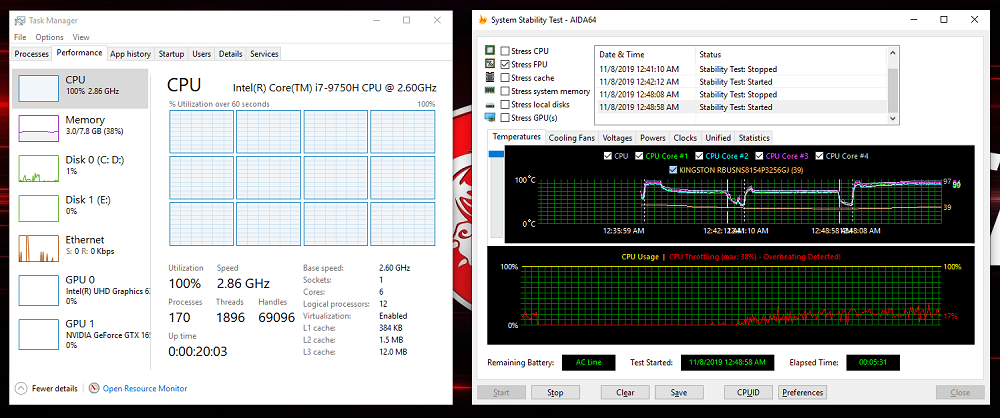
Task: Enable the Stress CPU checkbox
Action: 505,51
